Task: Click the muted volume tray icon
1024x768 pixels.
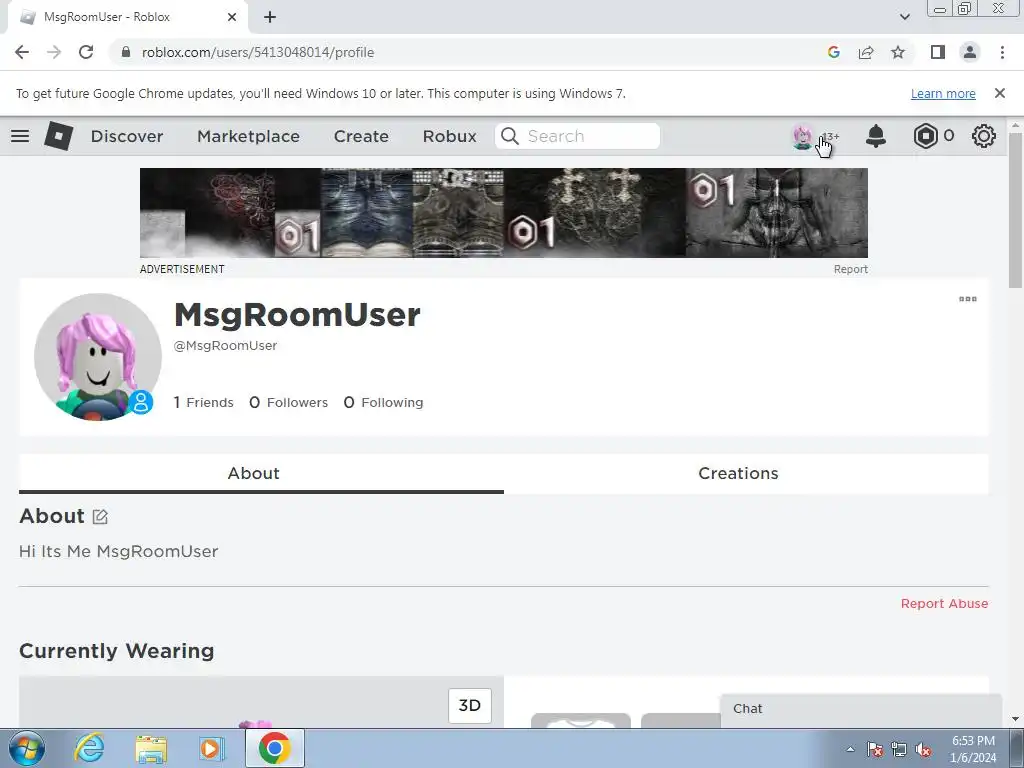Action: (x=923, y=750)
